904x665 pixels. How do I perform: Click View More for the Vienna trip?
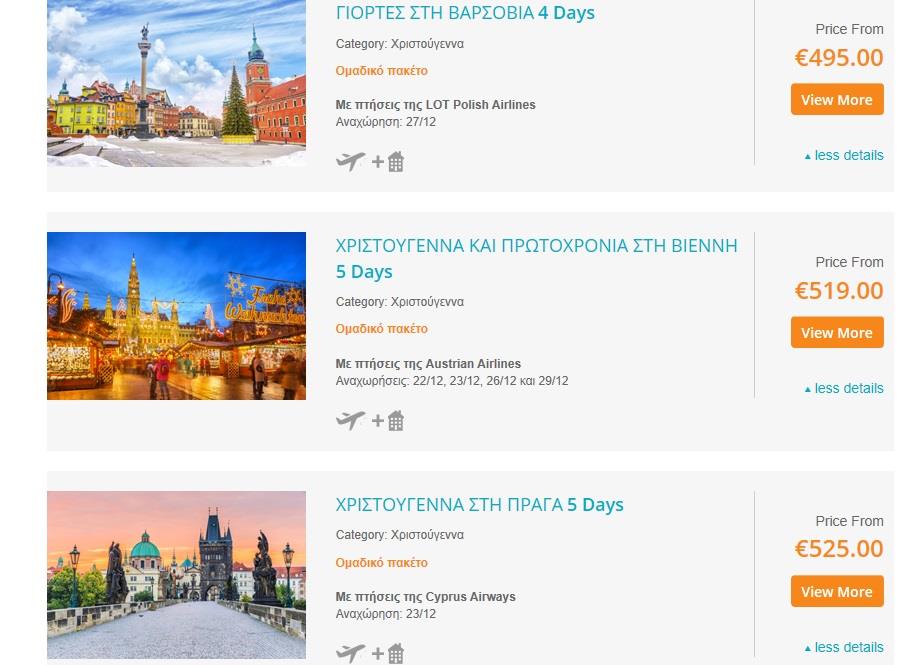[837, 332]
